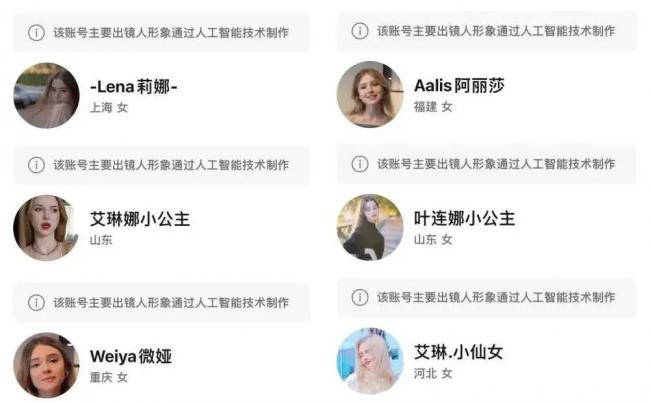Click the 福建 女 location text
The image size is (650, 402).
point(433,107)
